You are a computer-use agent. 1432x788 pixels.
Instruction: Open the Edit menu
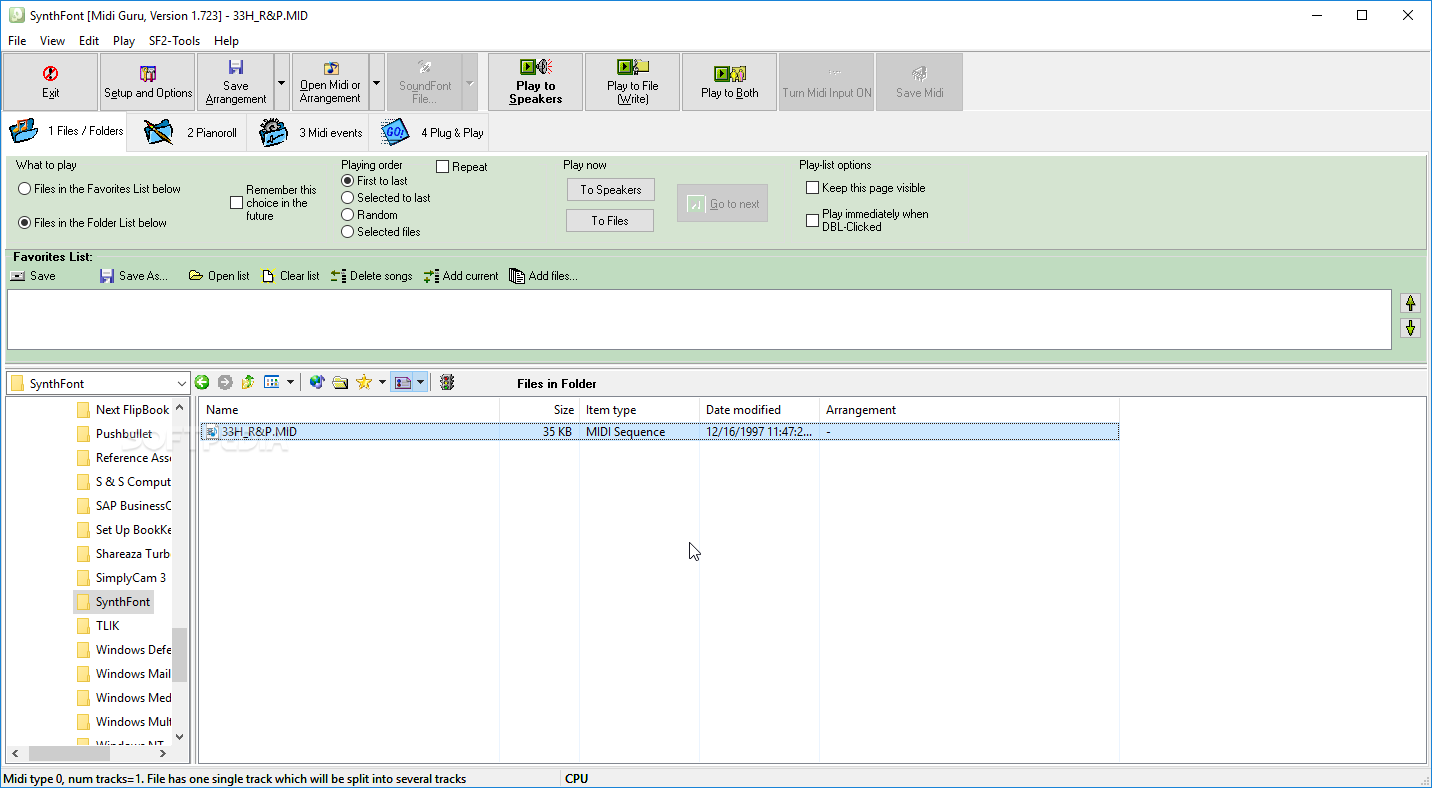tap(89, 41)
